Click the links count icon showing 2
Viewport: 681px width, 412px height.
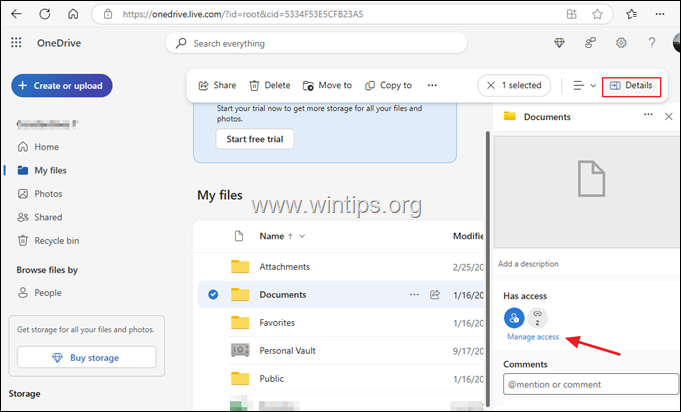pos(537,318)
